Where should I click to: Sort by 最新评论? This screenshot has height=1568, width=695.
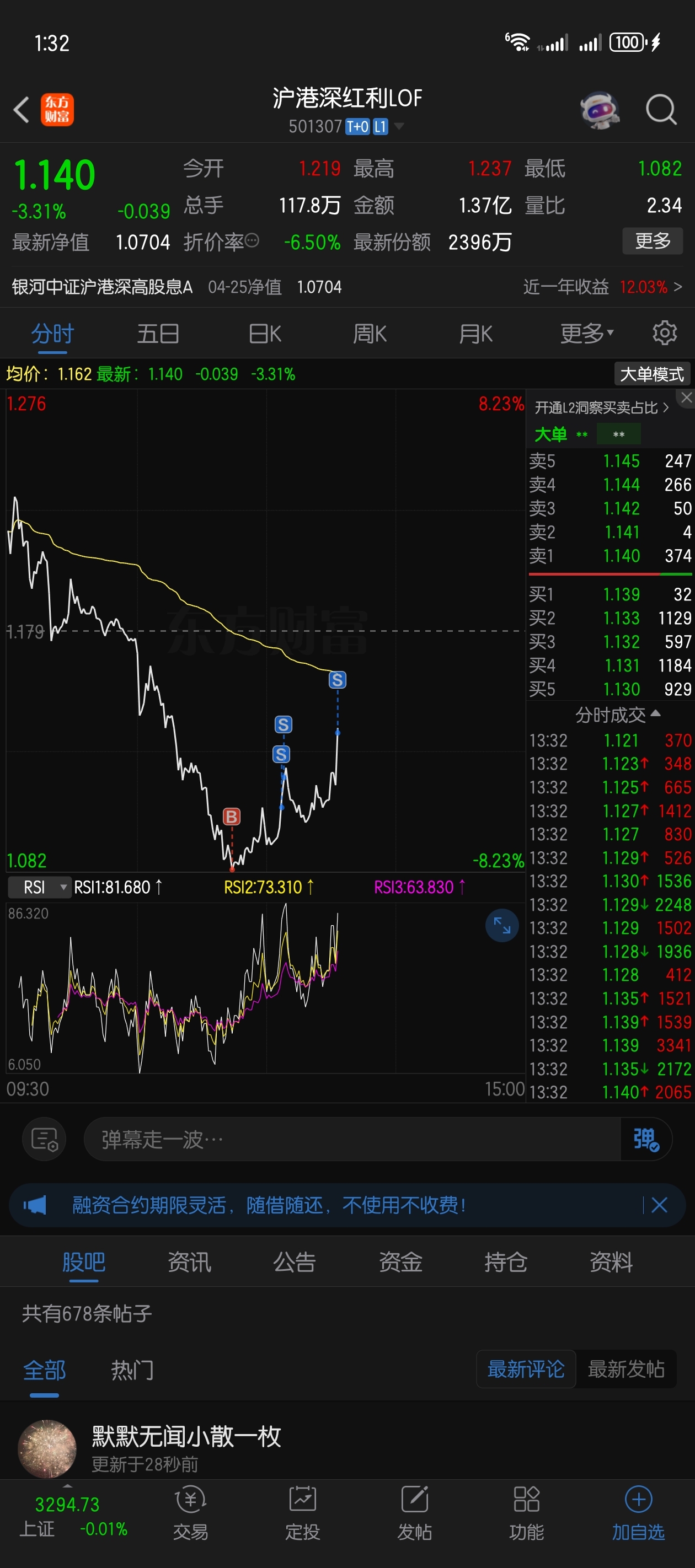pos(526,1369)
